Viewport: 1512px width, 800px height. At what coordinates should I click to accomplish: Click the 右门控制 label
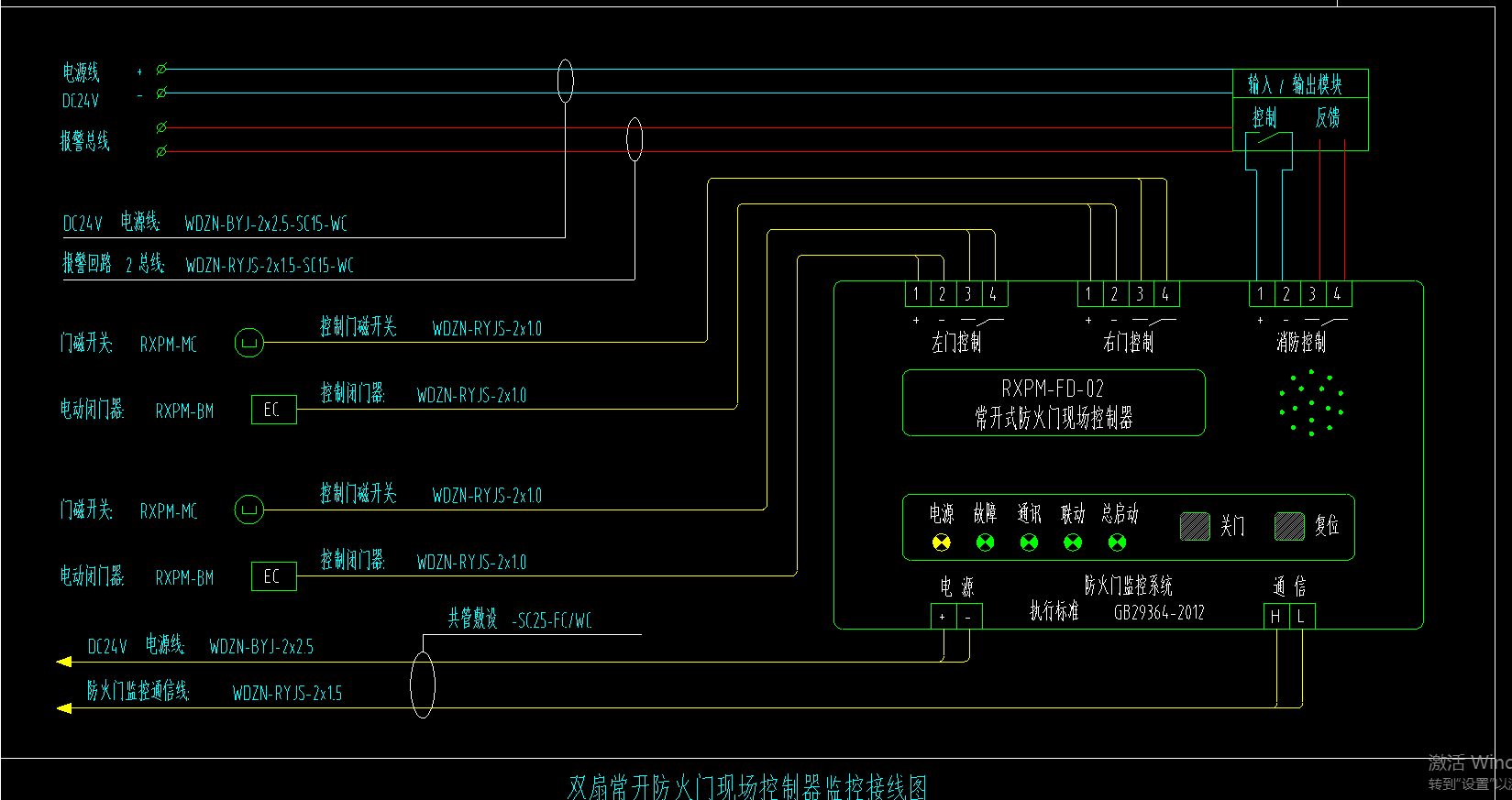(1129, 343)
